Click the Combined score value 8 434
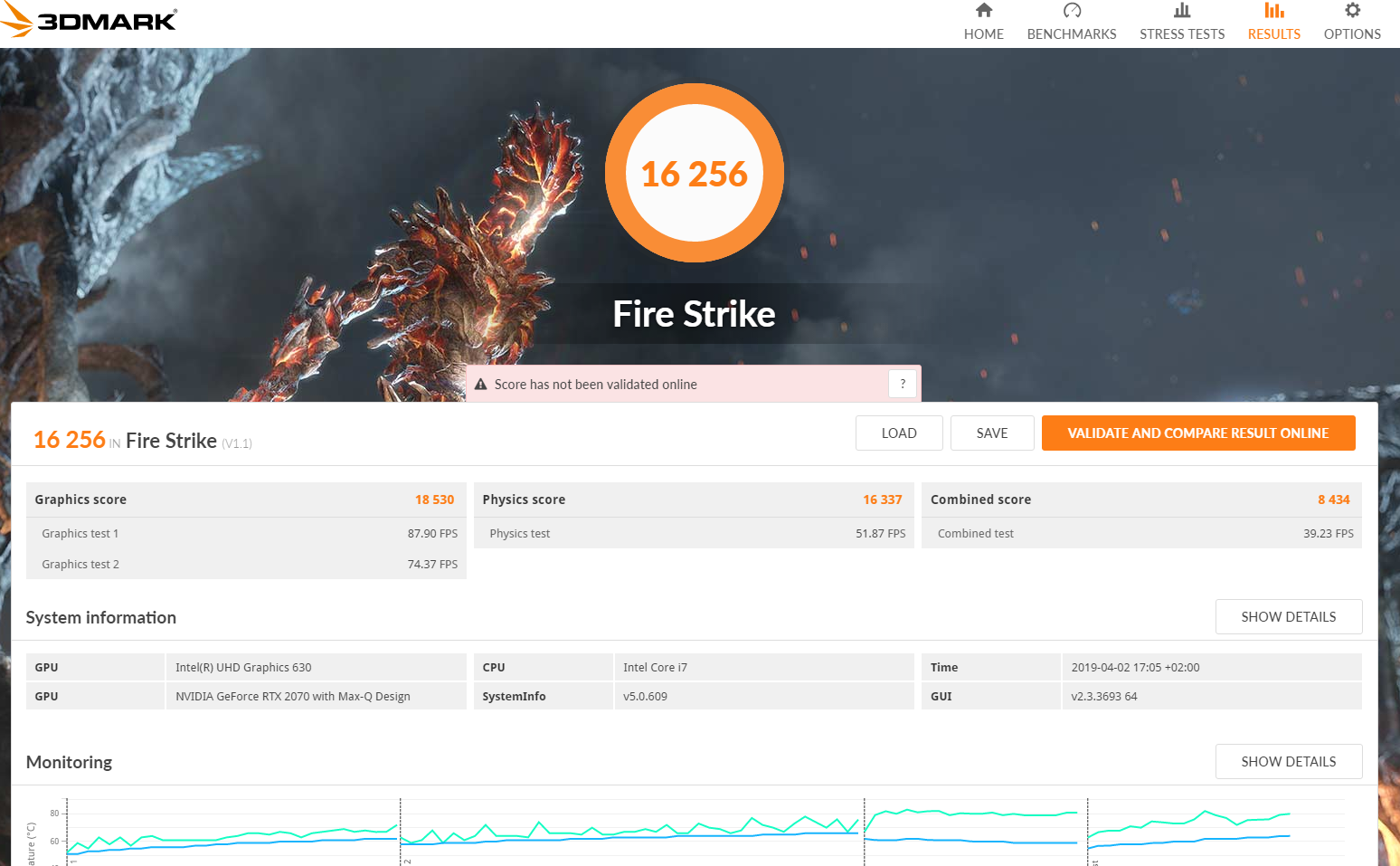 [1334, 500]
